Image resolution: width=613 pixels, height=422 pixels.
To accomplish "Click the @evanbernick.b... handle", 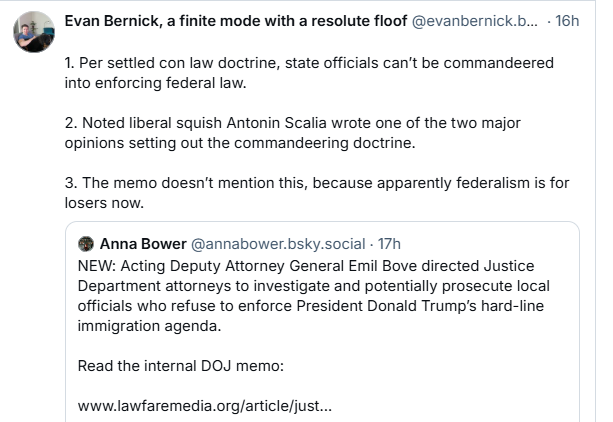I will (x=475, y=21).
